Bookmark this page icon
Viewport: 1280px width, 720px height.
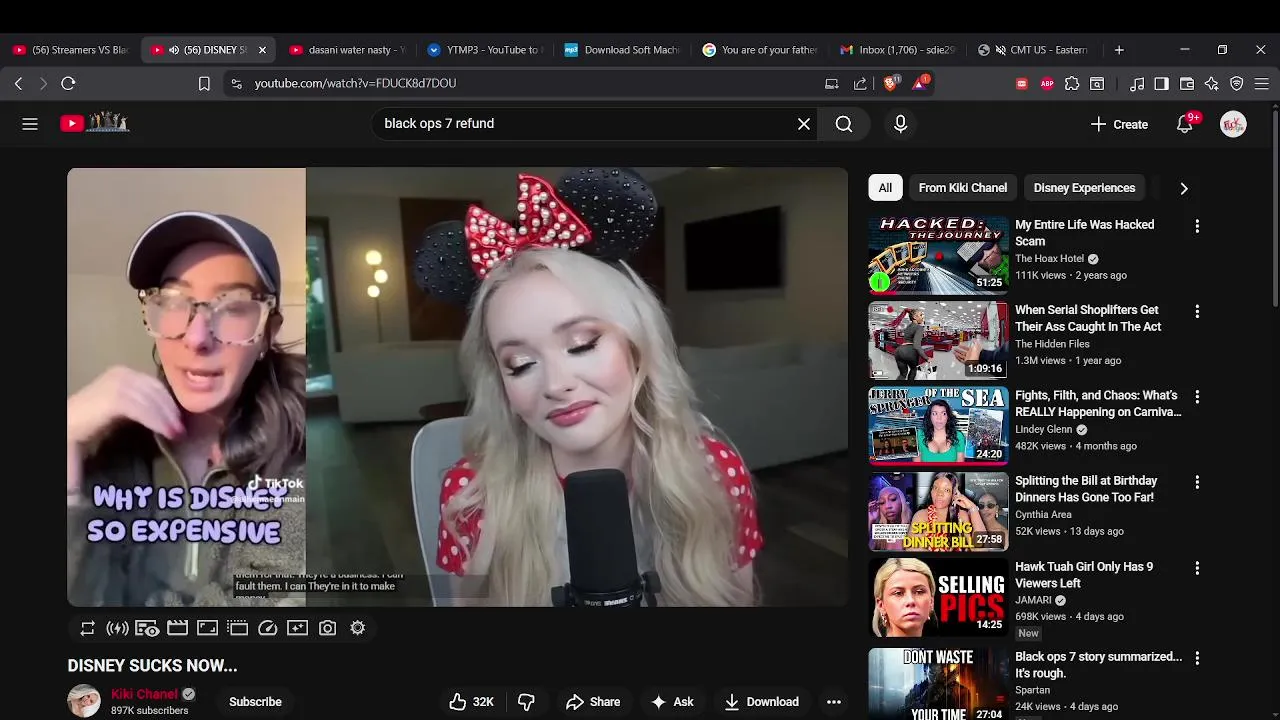tap(204, 84)
